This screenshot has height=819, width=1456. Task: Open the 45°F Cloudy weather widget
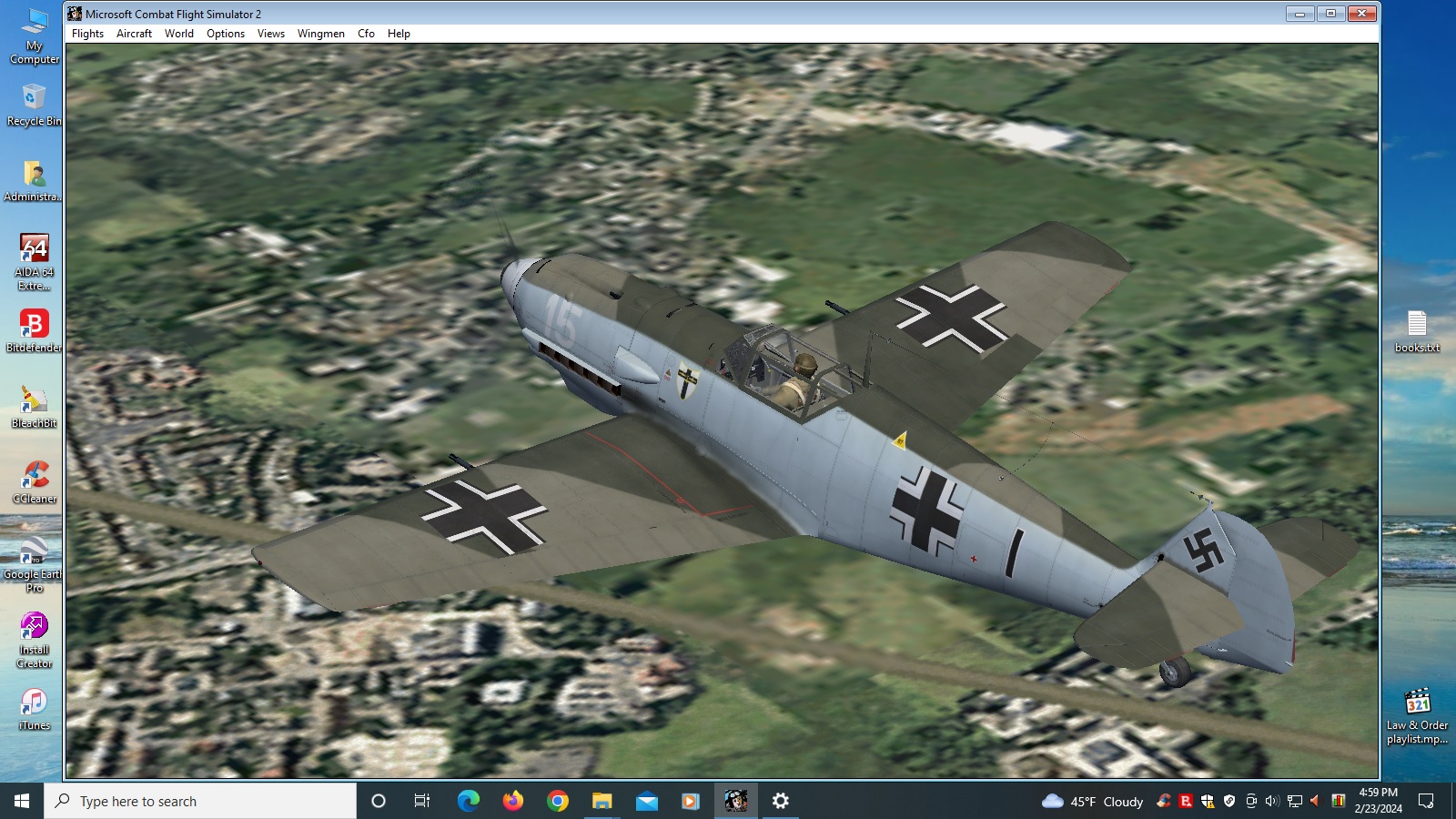click(x=1092, y=801)
